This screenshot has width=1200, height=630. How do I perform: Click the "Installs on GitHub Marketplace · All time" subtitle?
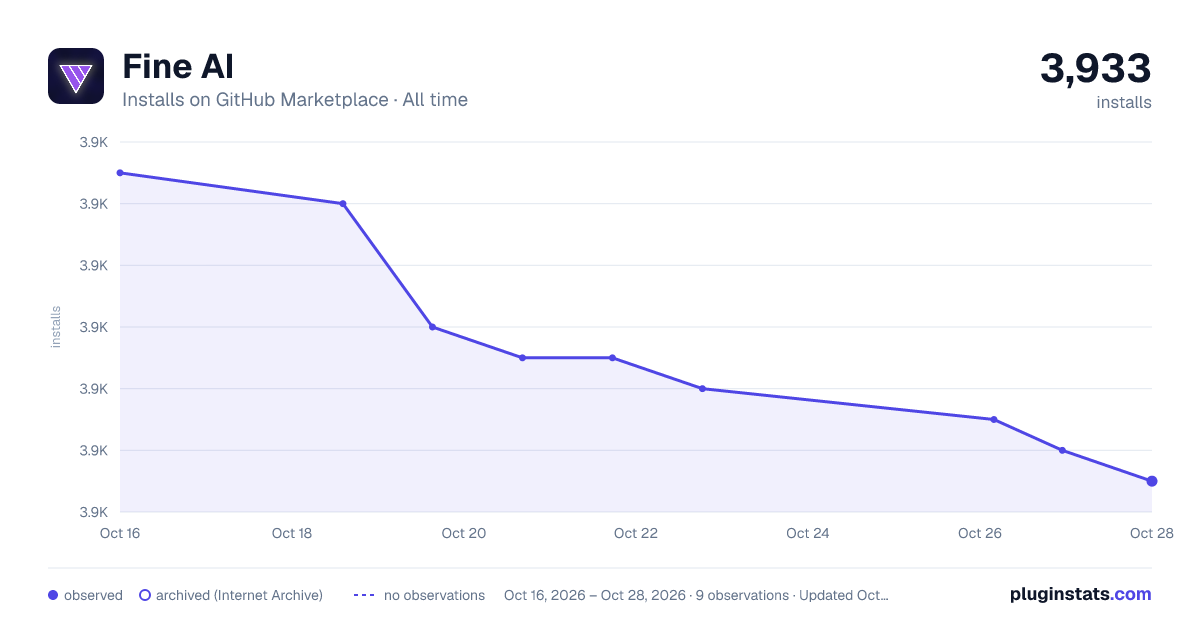click(x=295, y=100)
